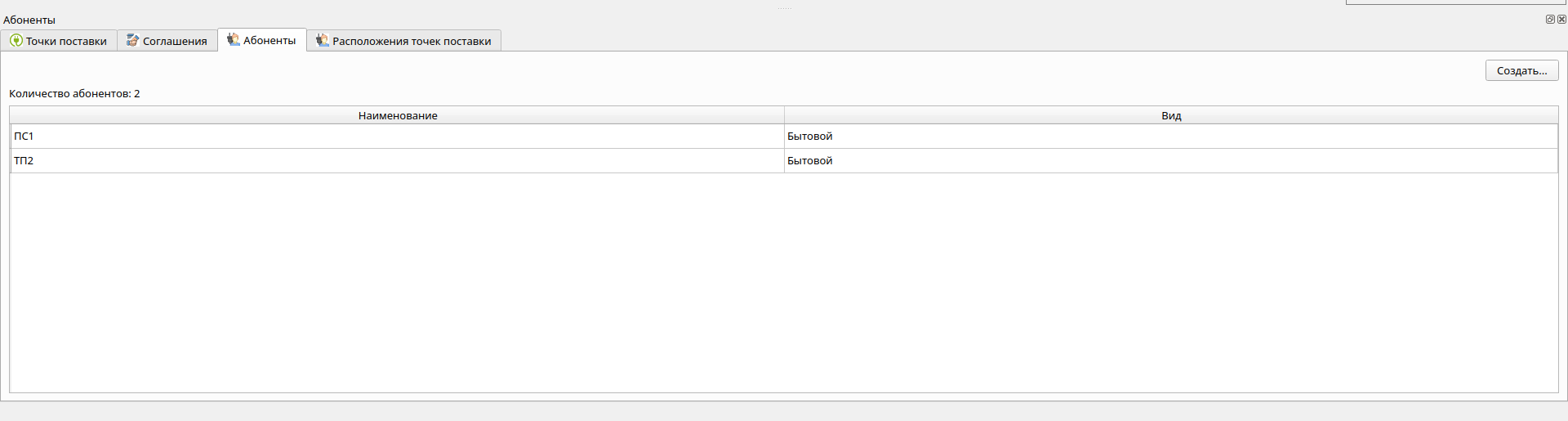This screenshot has height=421, width=1568.
Task: Click the icon on Расположения точек поставки tab
Action: (x=323, y=41)
